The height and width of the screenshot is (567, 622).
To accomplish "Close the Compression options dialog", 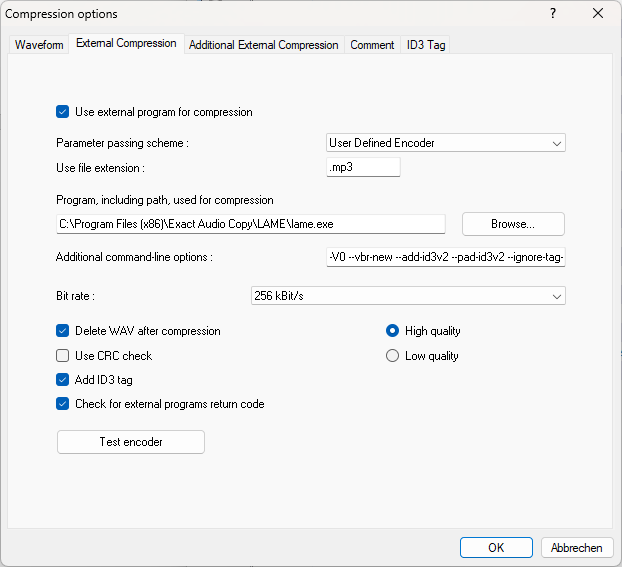I will click(x=598, y=14).
